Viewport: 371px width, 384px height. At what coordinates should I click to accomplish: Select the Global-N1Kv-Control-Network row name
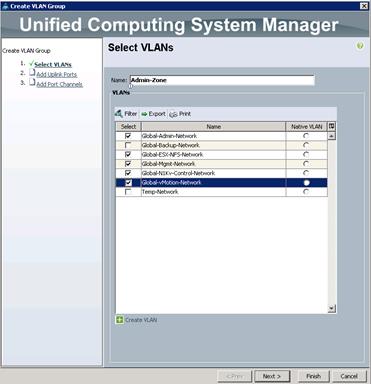(178, 173)
